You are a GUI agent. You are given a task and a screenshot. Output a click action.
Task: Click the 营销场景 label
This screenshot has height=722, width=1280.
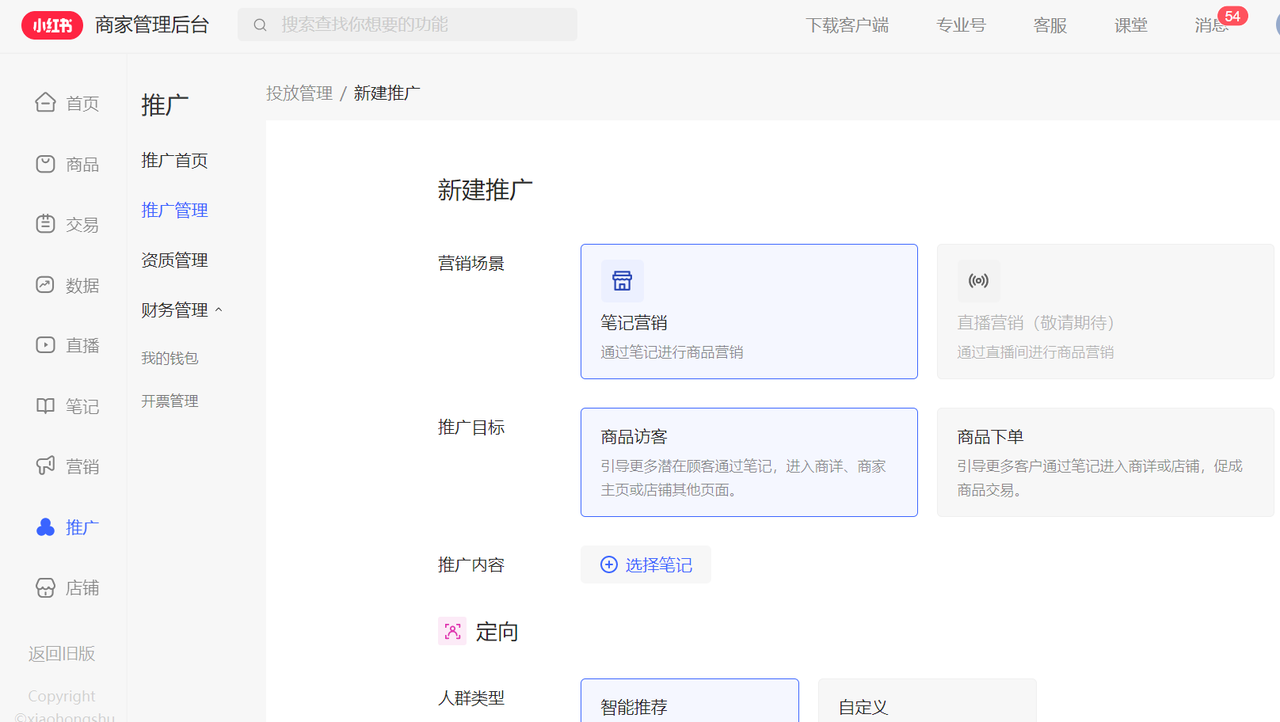click(x=471, y=263)
